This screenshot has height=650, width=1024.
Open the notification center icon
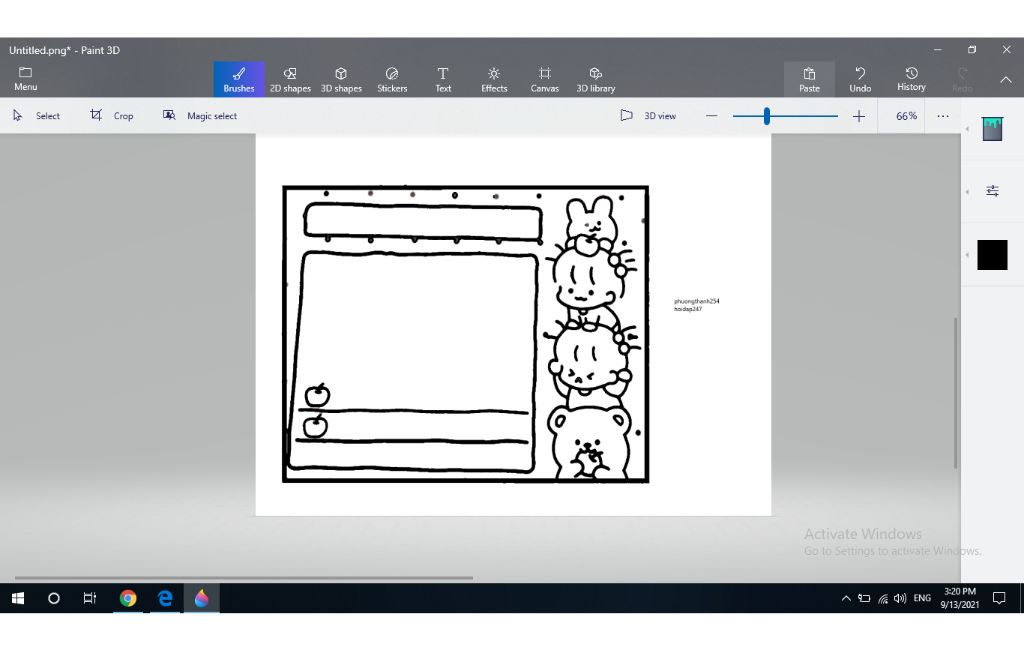pos(999,598)
